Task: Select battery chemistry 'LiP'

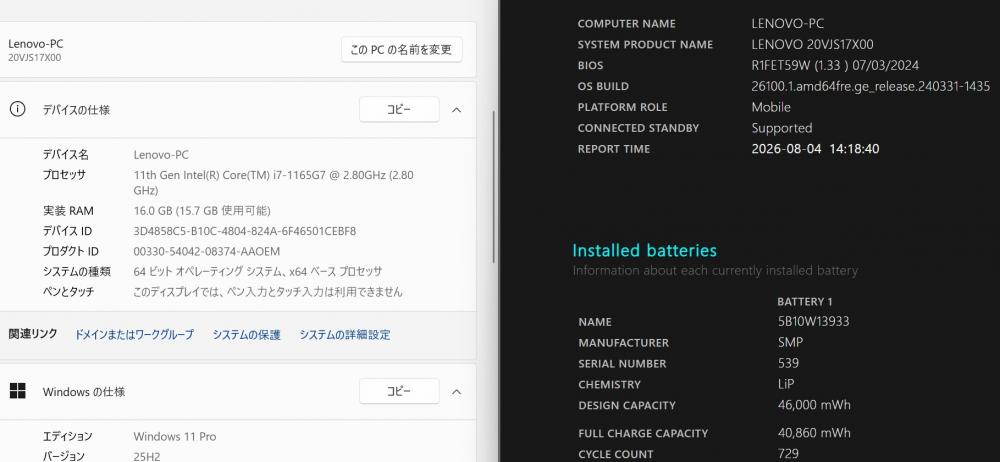Action: tap(786, 384)
